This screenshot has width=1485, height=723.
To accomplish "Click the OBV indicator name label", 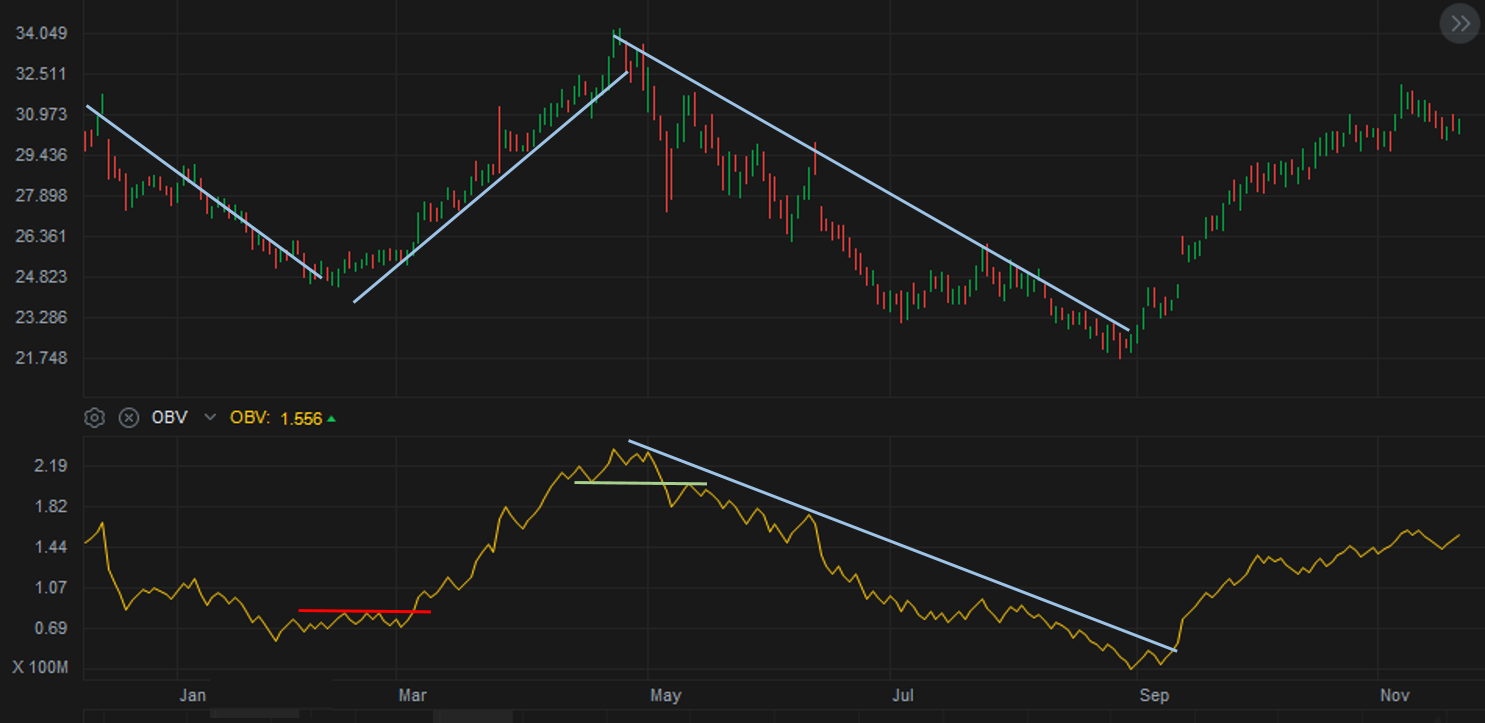I will tap(169, 418).
